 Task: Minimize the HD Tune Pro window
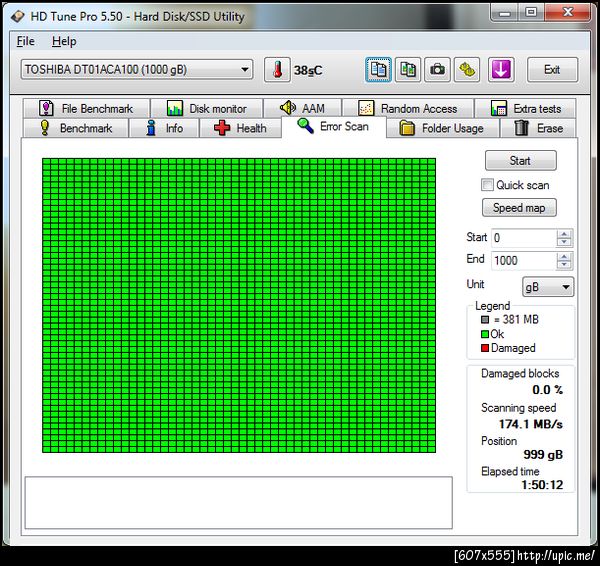505,13
